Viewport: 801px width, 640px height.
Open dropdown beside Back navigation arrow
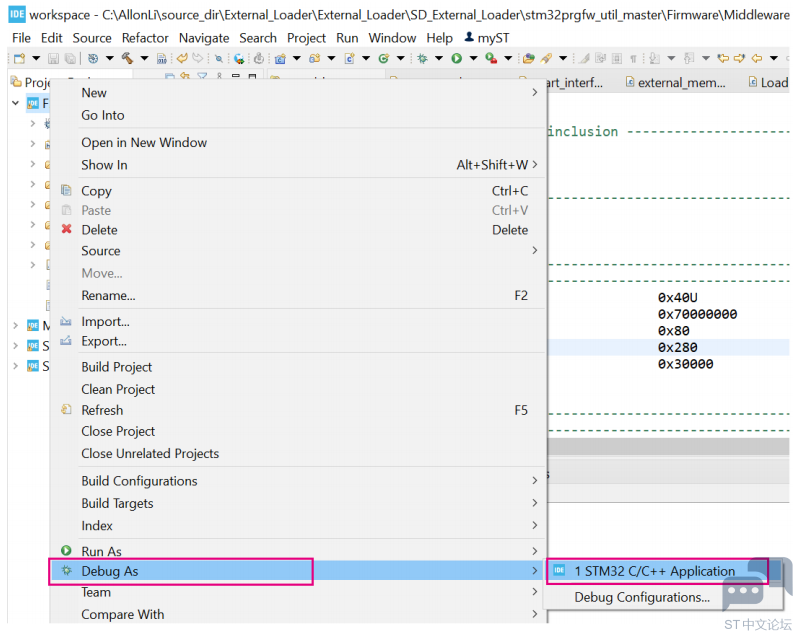[x=774, y=58]
